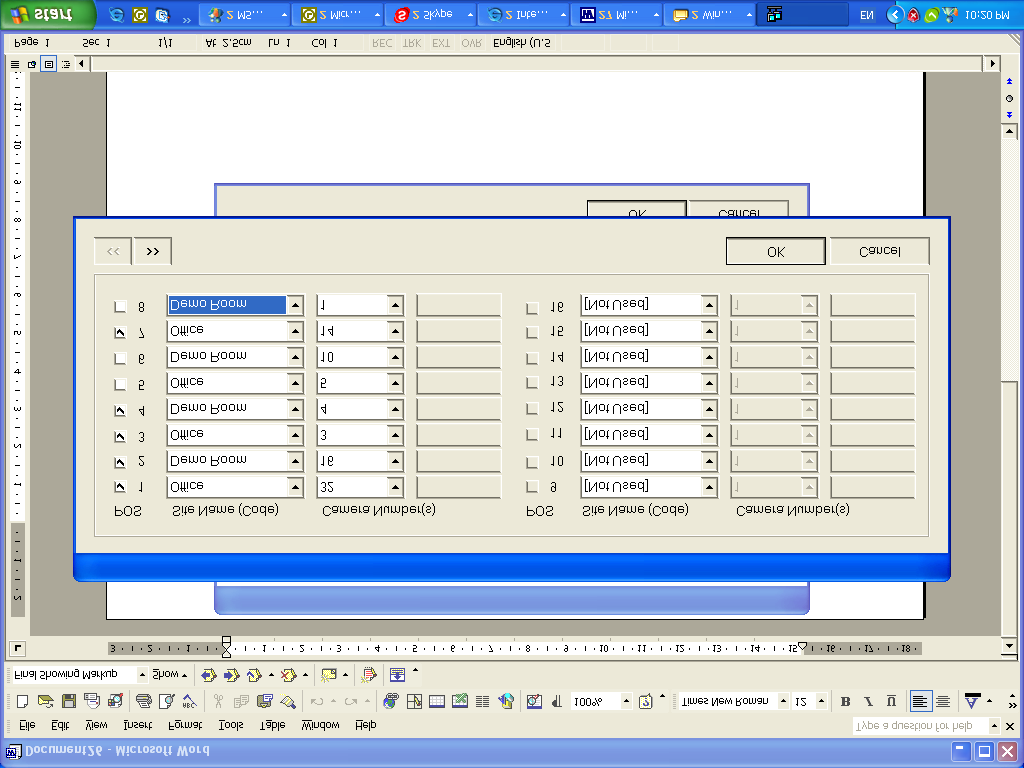The image size is (1024, 768).
Task: Run the Spelling and Grammar check icon
Action: (x=189, y=701)
